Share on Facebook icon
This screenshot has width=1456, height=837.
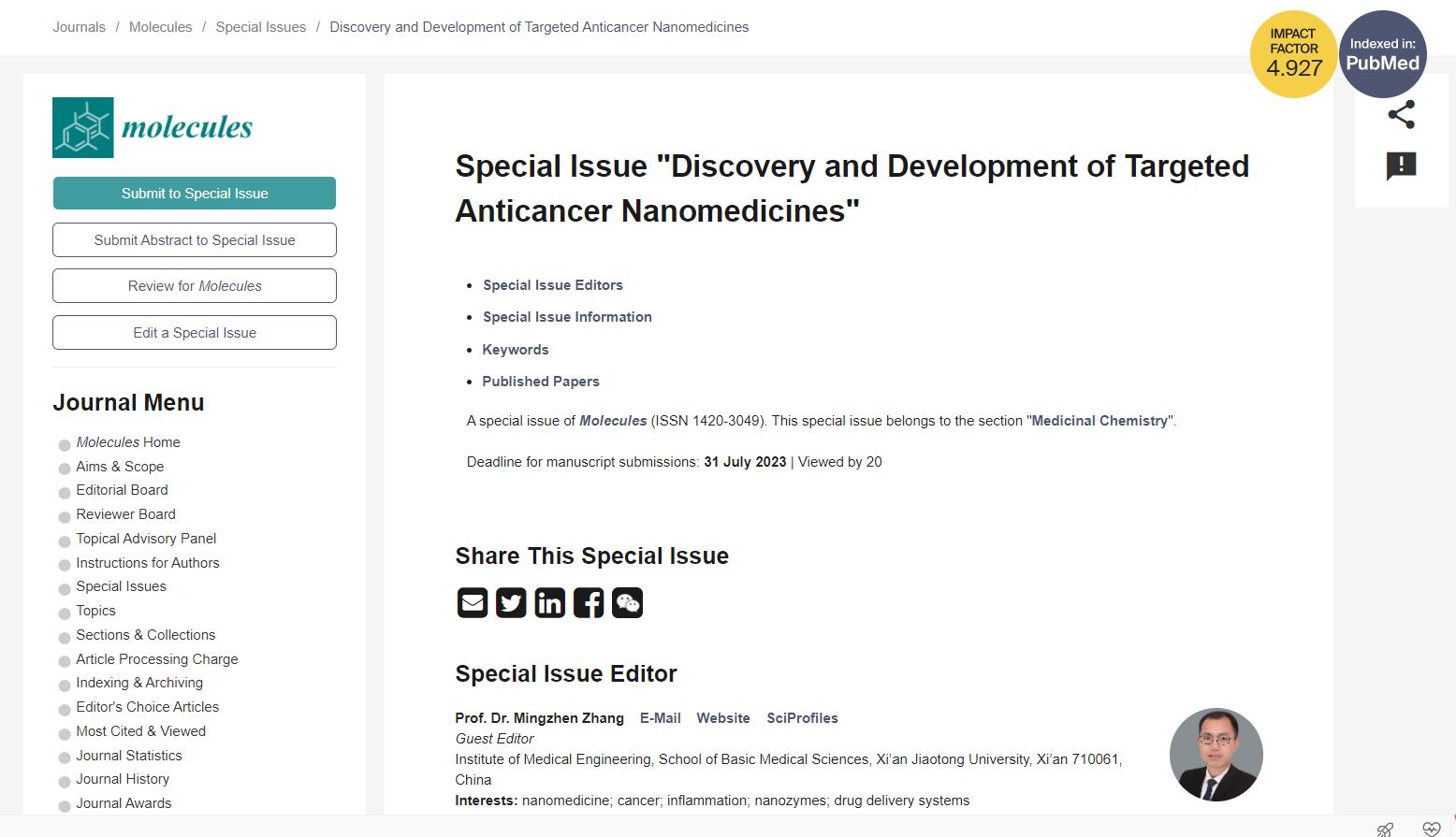(x=589, y=603)
